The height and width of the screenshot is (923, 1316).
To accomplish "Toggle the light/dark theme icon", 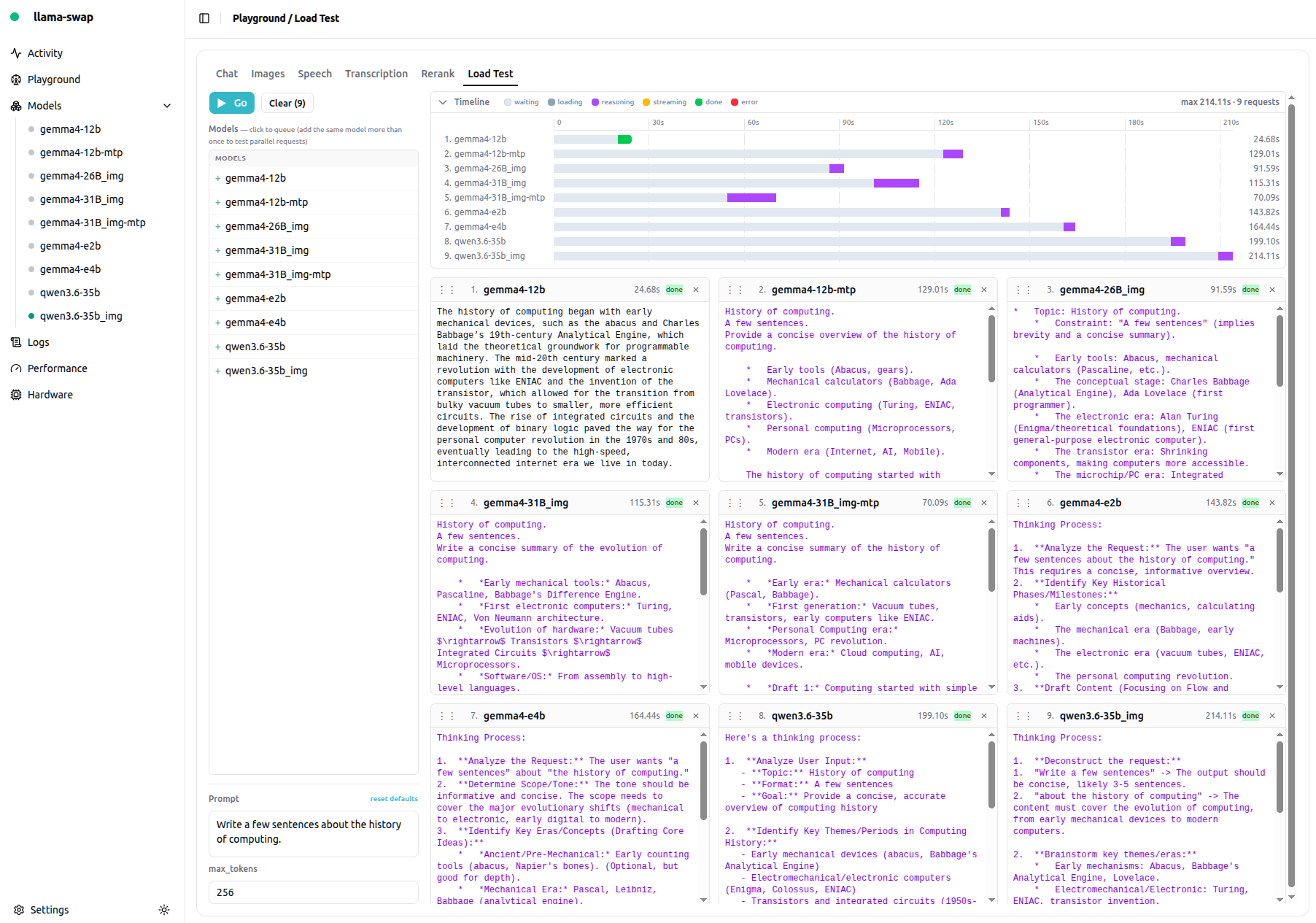I will (x=164, y=910).
